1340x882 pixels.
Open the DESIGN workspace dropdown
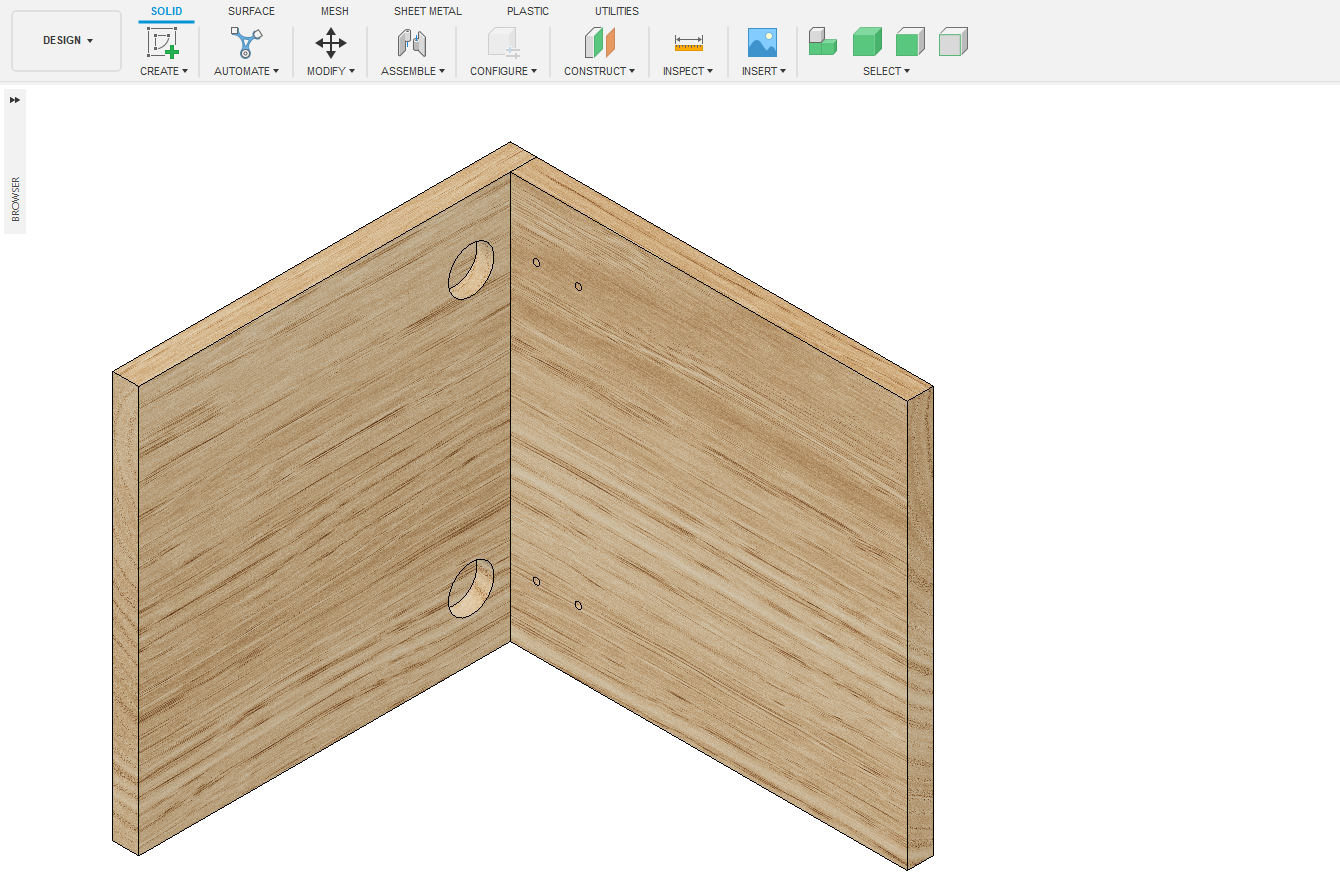67,41
